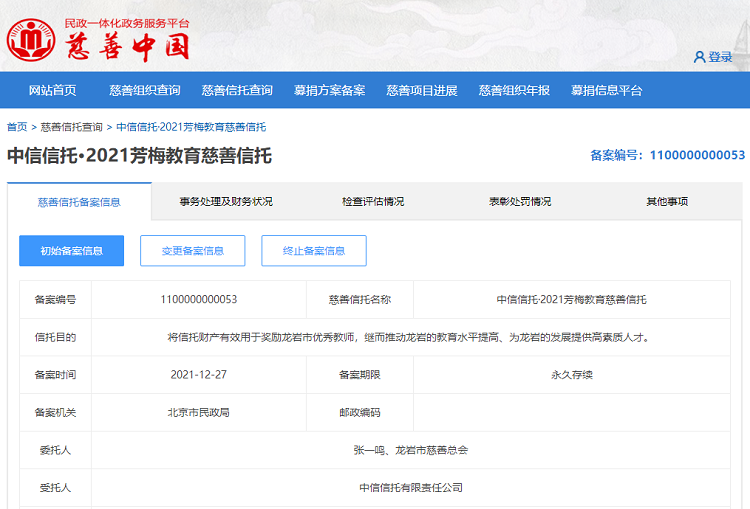
Task: Go to 募捐信息平台 in navigation
Action: point(606,90)
